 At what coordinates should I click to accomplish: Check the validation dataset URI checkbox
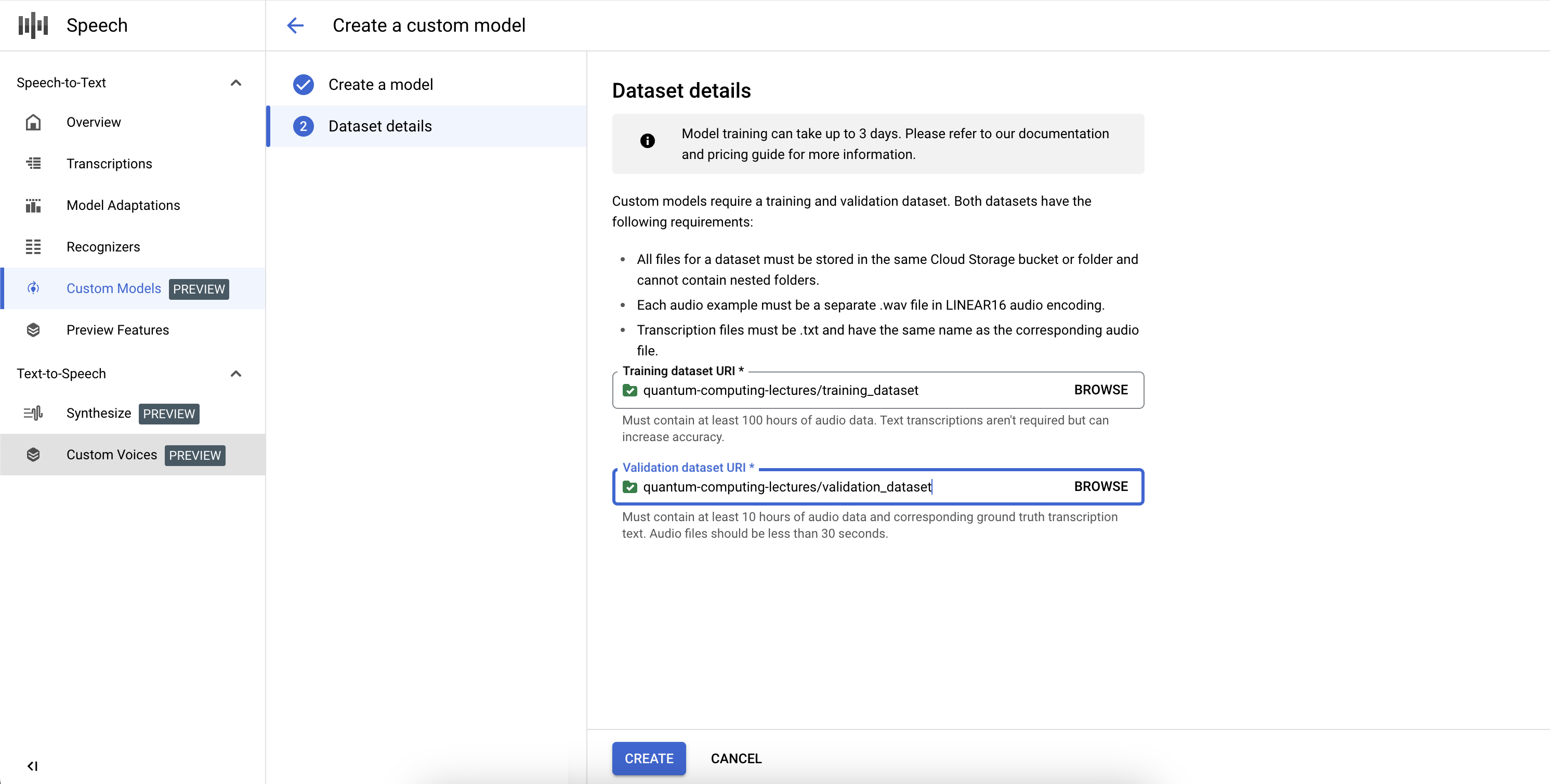[x=630, y=487]
